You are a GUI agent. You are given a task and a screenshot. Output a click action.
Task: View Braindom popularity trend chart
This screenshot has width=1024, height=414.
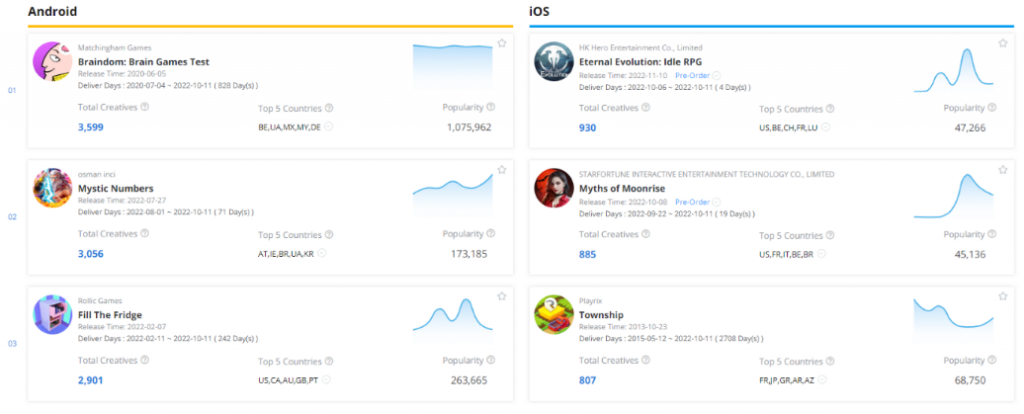coord(453,69)
